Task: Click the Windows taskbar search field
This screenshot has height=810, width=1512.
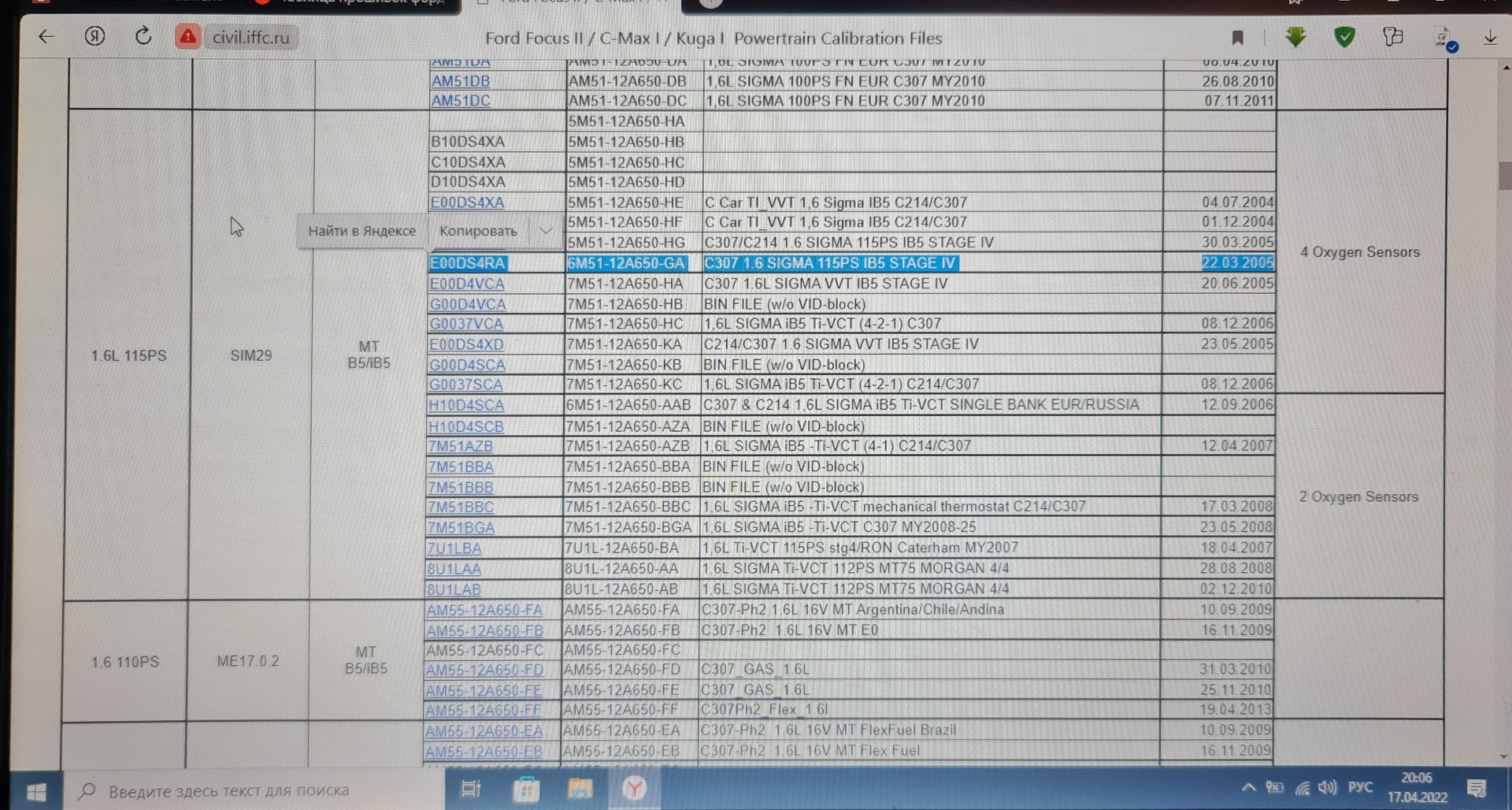Action: pyautogui.click(x=253, y=790)
